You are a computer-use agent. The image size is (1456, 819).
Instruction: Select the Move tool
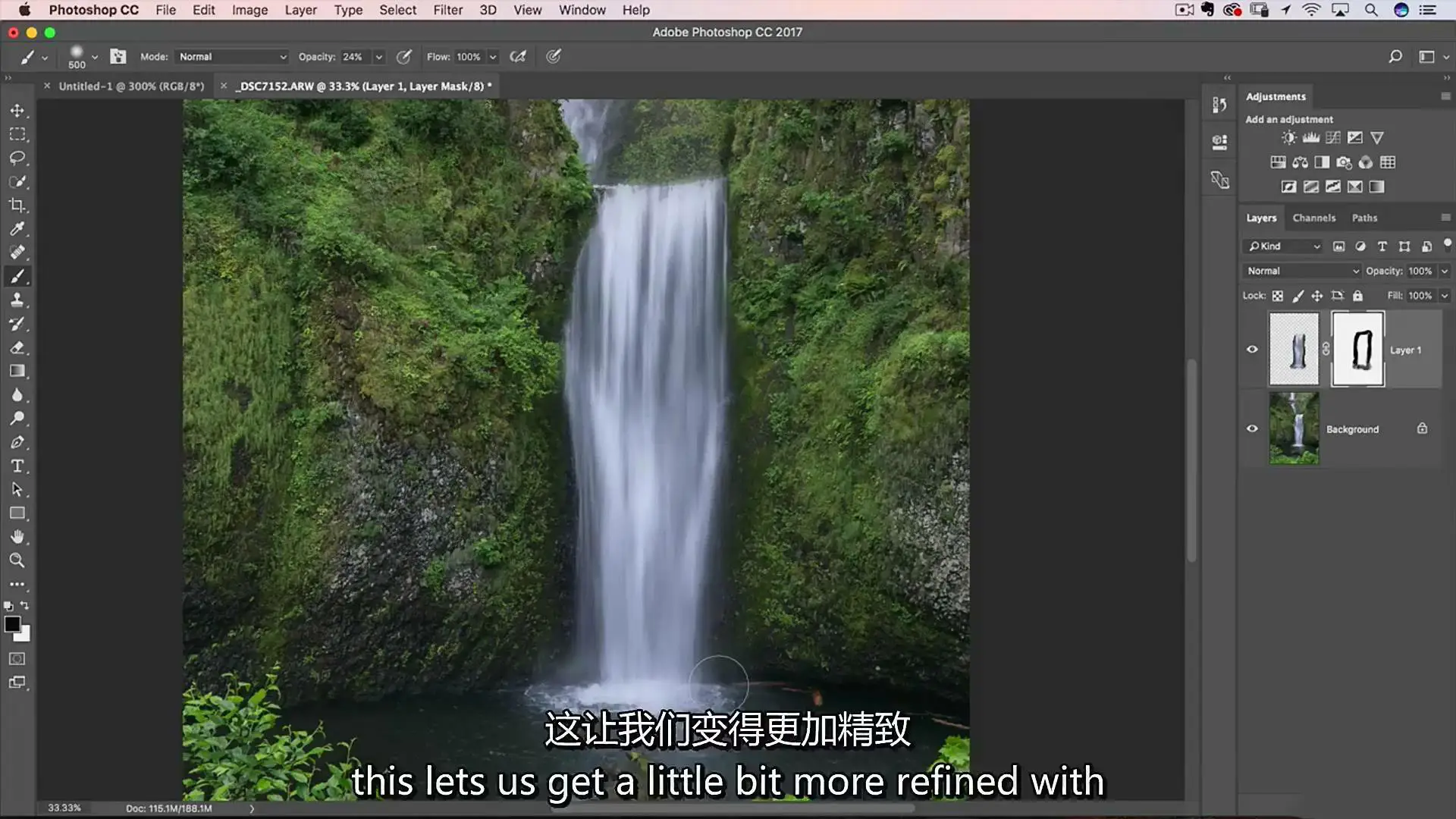(17, 111)
